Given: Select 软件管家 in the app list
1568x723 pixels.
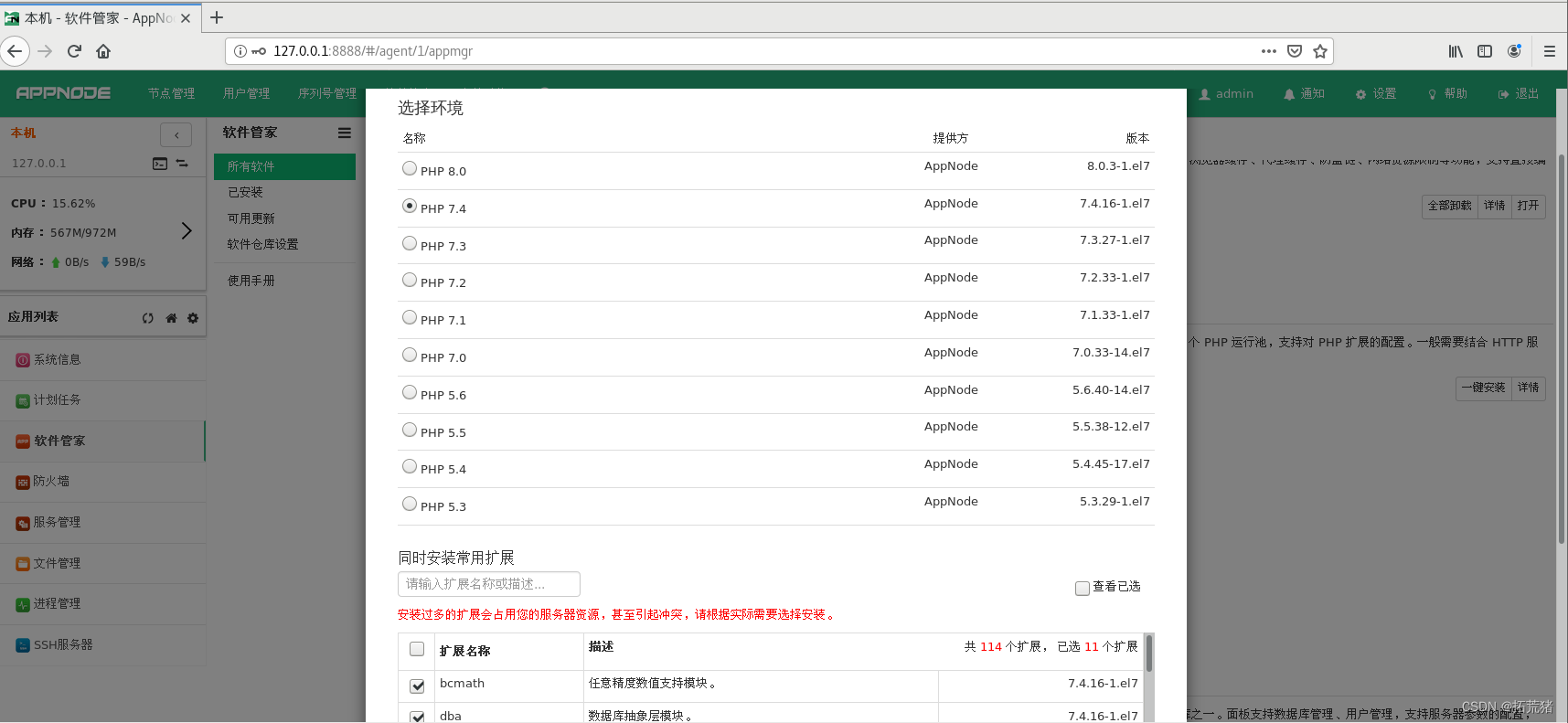Looking at the screenshot, I should [x=102, y=441].
